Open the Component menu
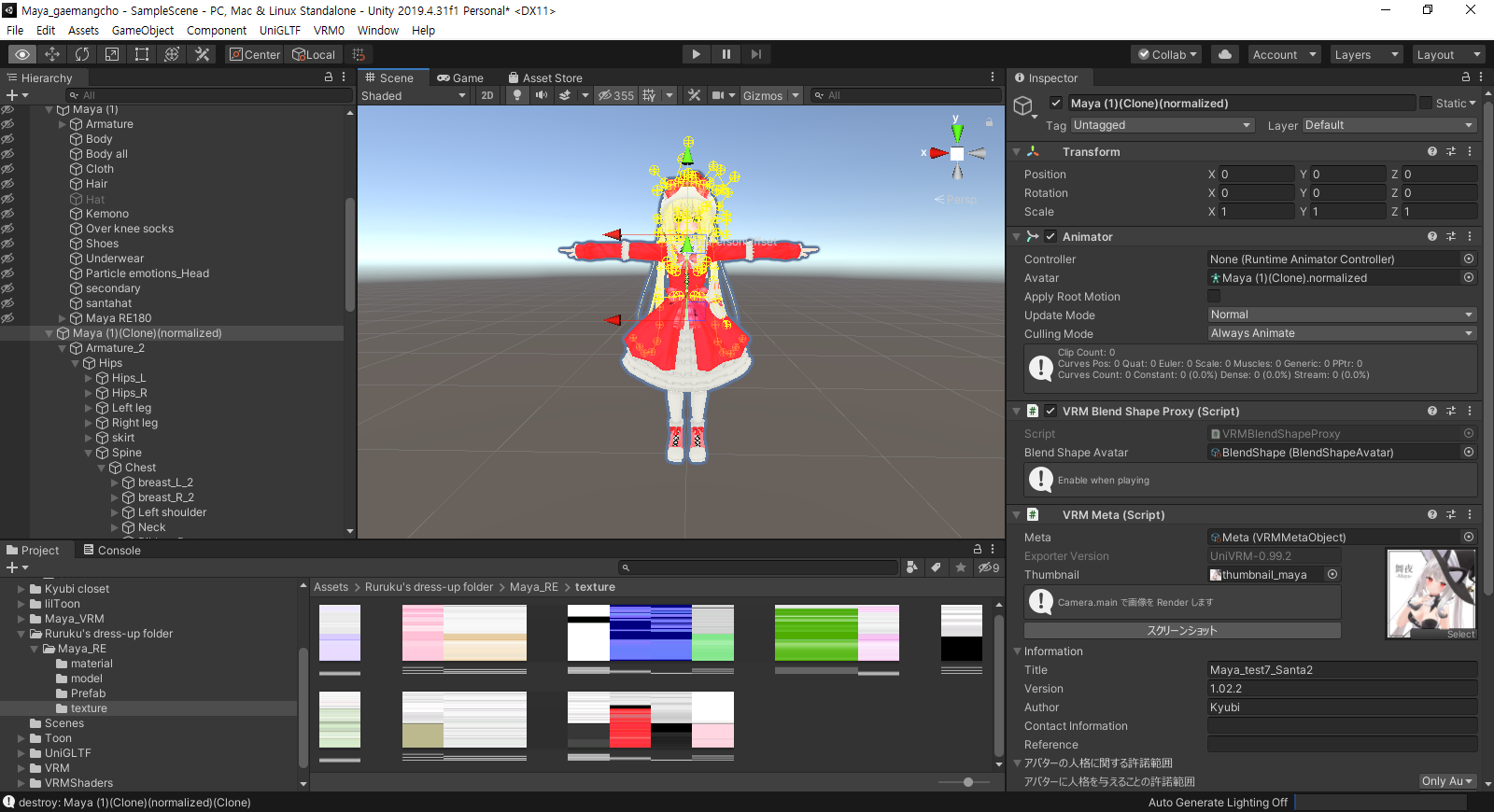 tap(217, 30)
